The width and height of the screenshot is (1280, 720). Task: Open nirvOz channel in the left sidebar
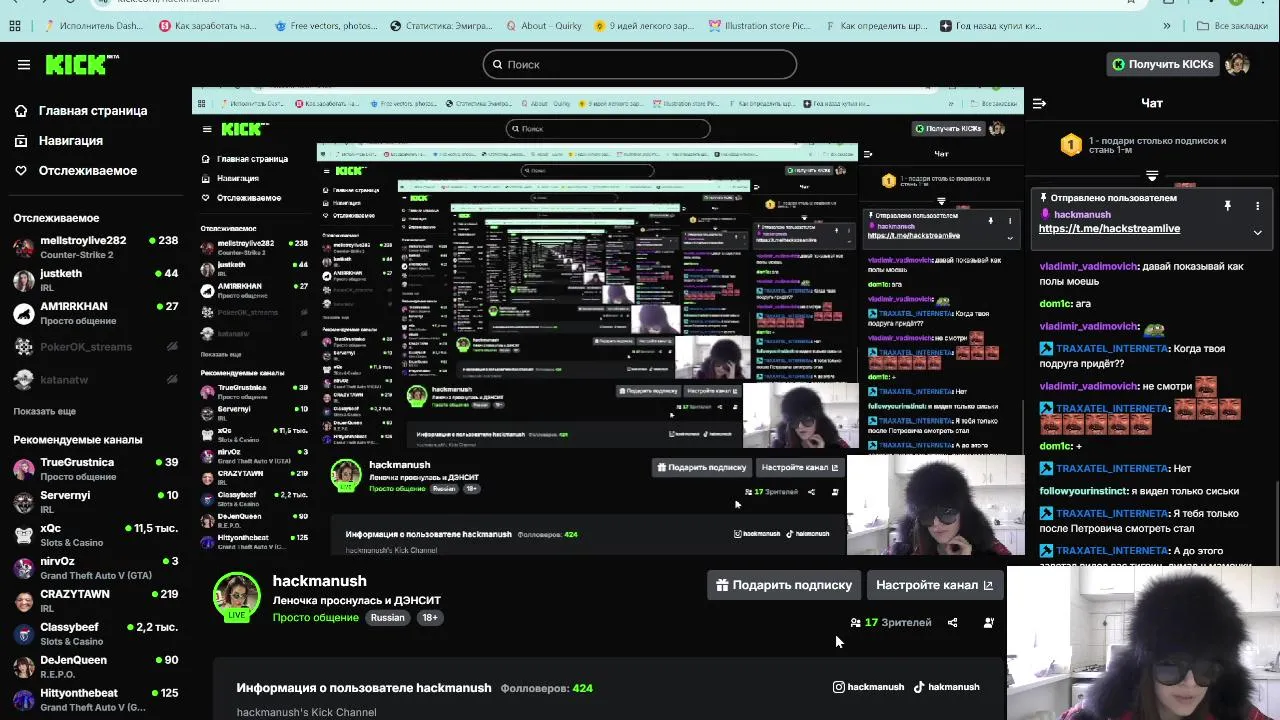pyautogui.click(x=95, y=568)
